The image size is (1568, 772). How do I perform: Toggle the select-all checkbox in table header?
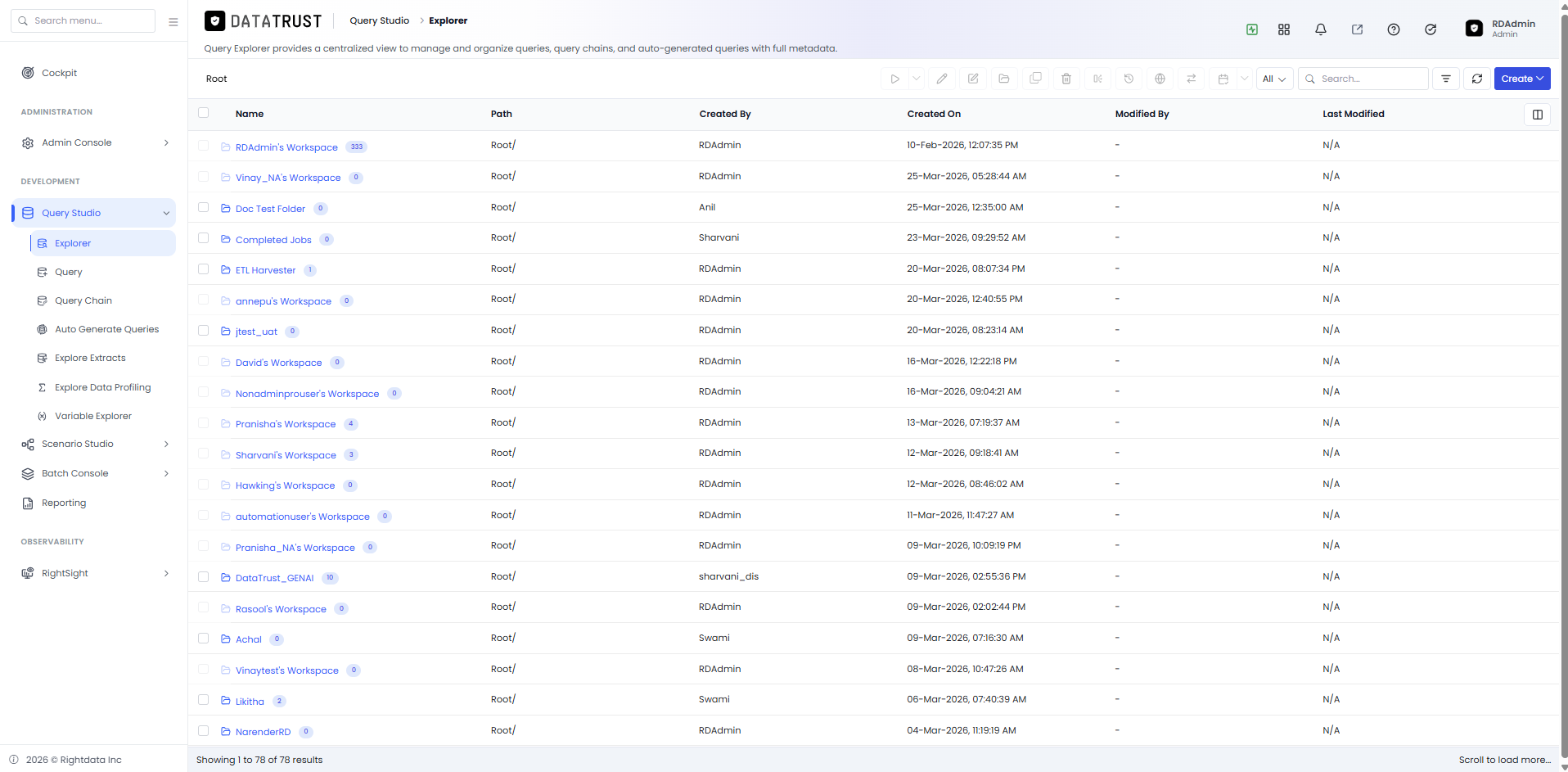coord(204,113)
